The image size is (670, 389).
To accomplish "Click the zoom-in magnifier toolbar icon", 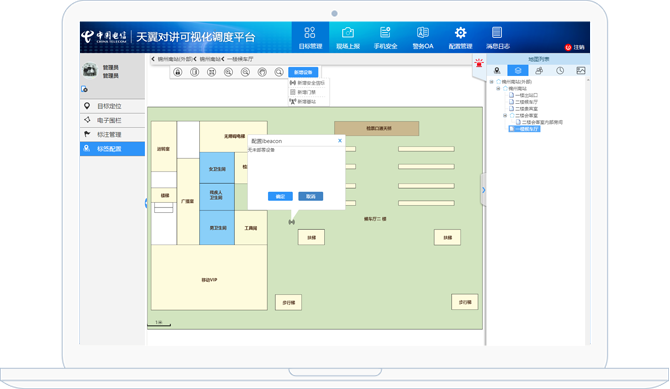I will click(x=228, y=72).
